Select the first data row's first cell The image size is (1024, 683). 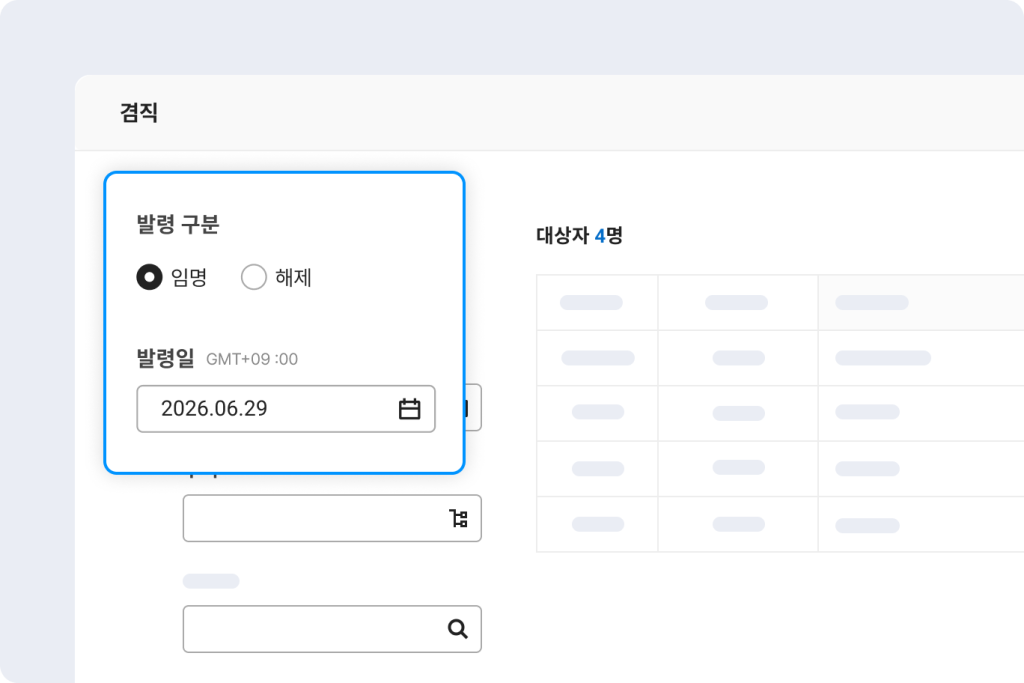click(x=596, y=357)
